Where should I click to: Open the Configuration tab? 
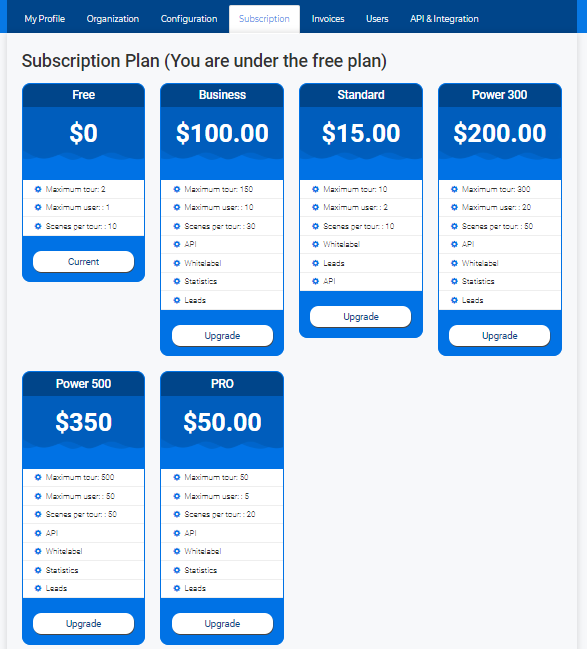tap(189, 19)
